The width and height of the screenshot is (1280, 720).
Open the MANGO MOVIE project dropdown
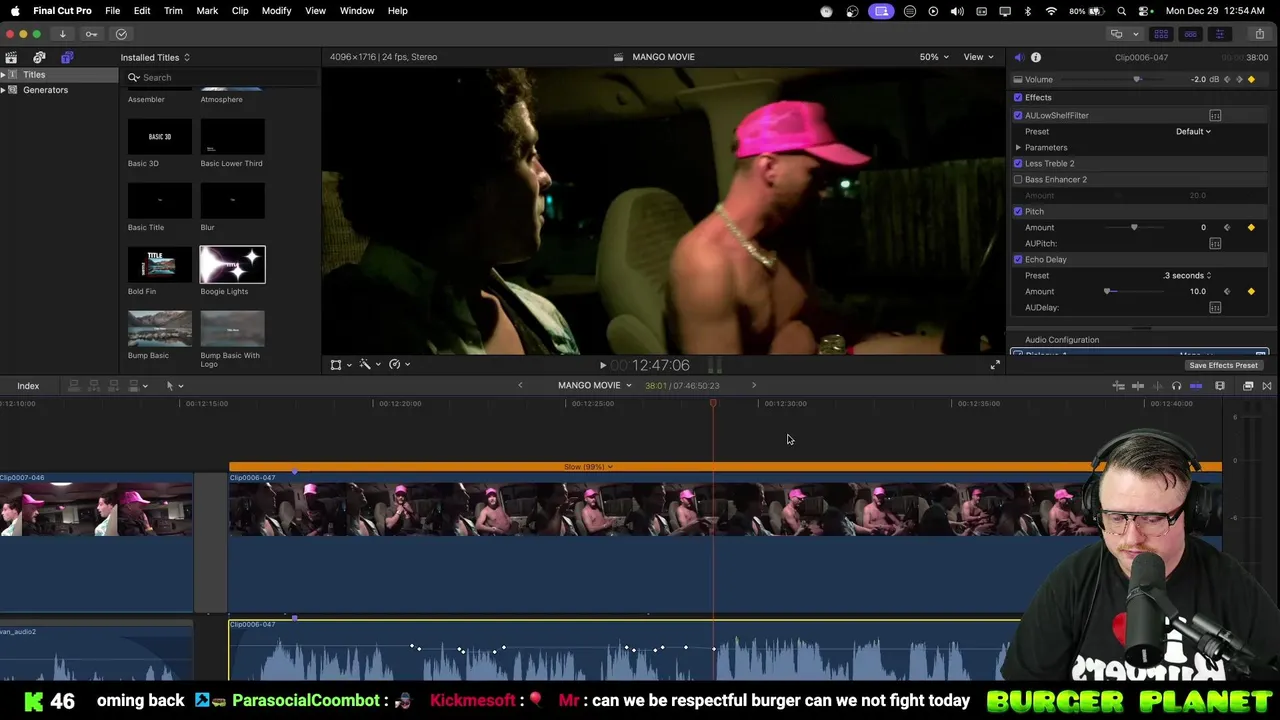click(595, 385)
